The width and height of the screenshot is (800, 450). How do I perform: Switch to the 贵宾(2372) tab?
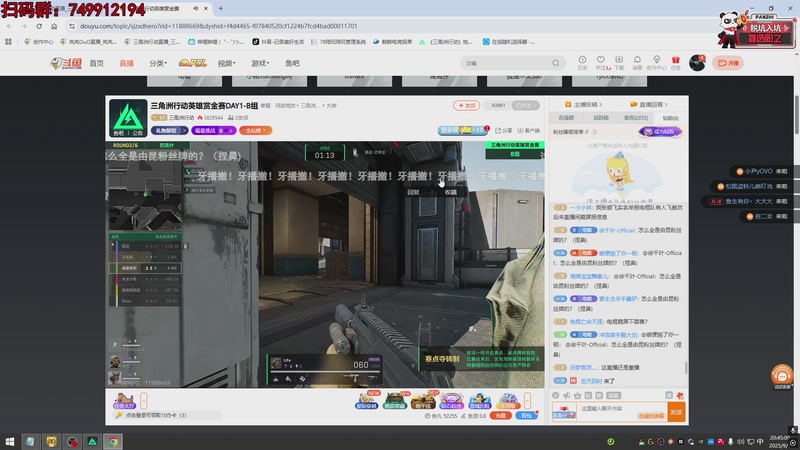pyautogui.click(x=636, y=118)
